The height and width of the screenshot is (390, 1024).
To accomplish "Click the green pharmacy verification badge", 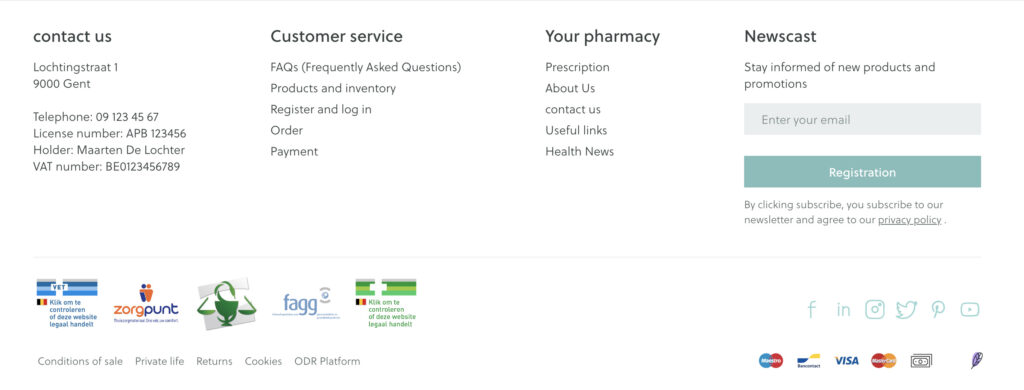I will coord(385,302).
